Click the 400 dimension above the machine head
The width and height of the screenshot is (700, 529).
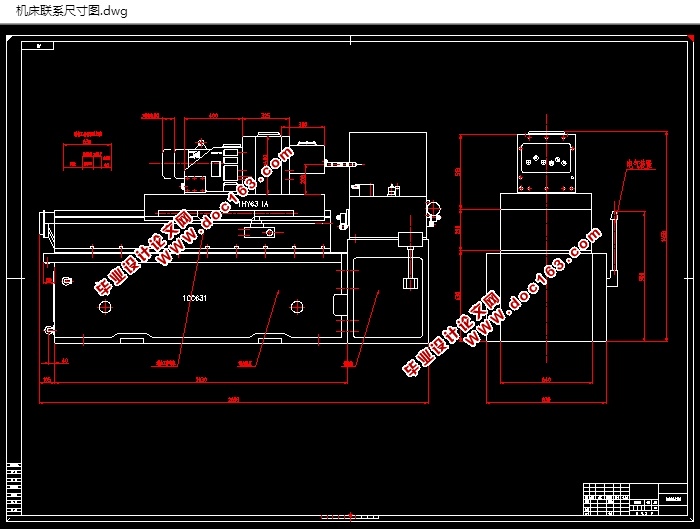click(213, 116)
